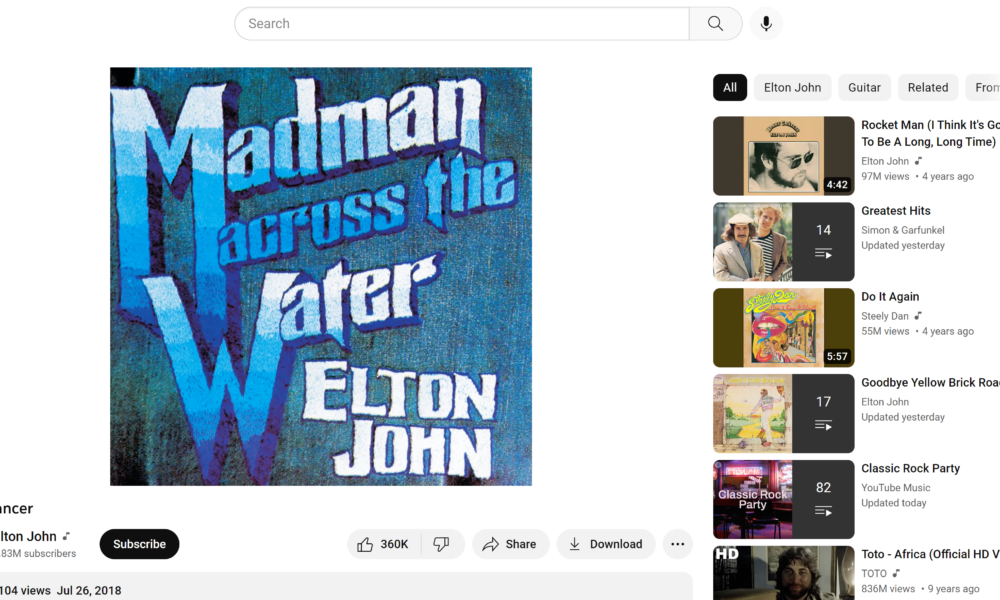The image size is (1000, 600).
Task: Click the 55M views text
Action: pyautogui.click(x=885, y=331)
